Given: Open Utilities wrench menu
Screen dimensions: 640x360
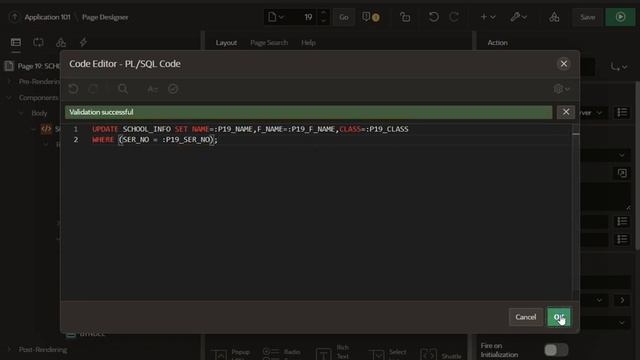Looking at the screenshot, I should pos(518,17).
